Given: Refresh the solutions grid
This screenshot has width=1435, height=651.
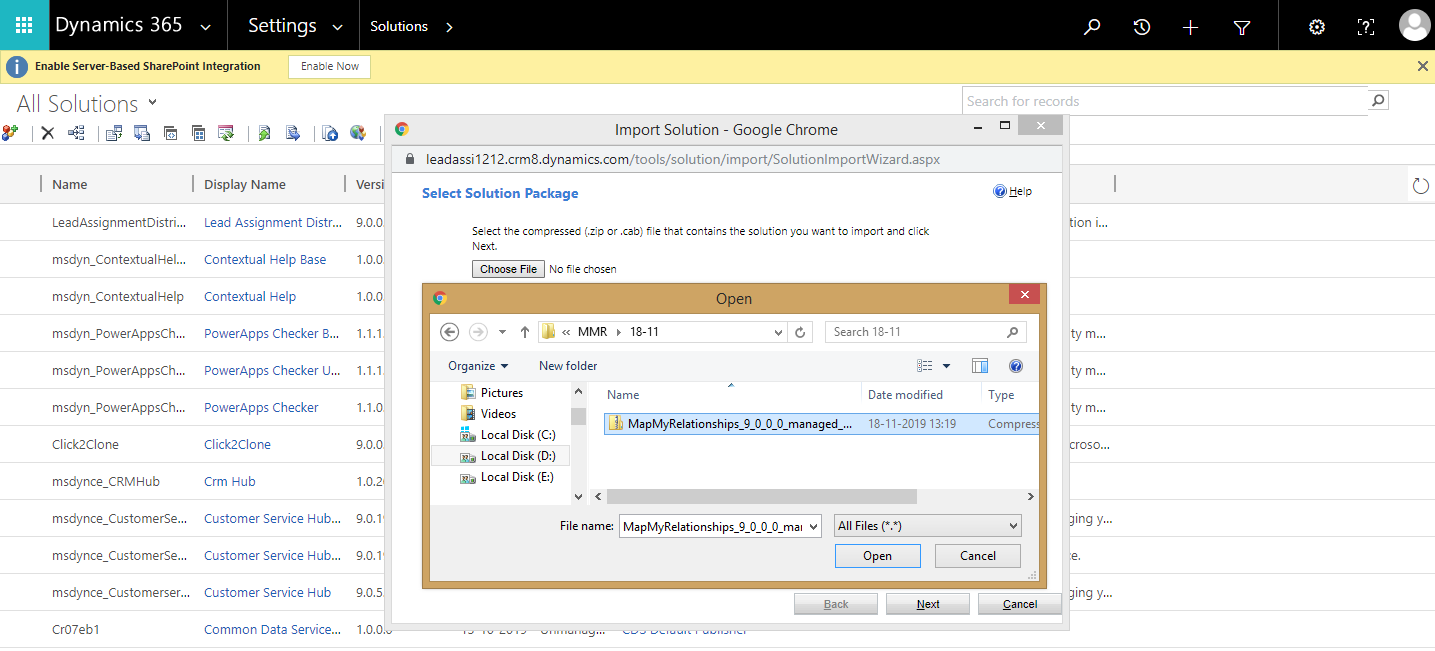Looking at the screenshot, I should point(1420,185).
